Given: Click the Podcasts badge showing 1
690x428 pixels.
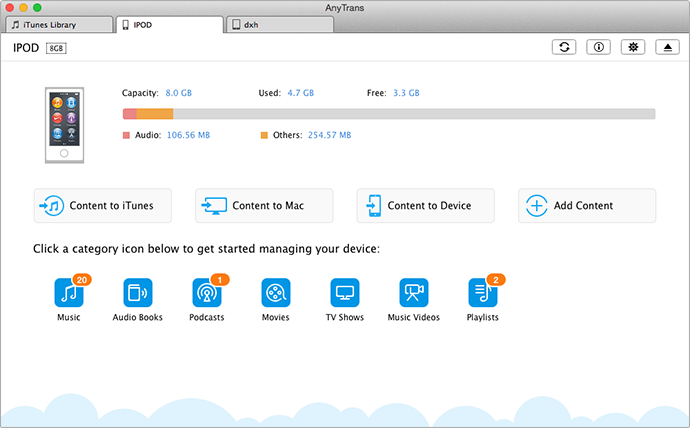Looking at the screenshot, I should tap(220, 280).
